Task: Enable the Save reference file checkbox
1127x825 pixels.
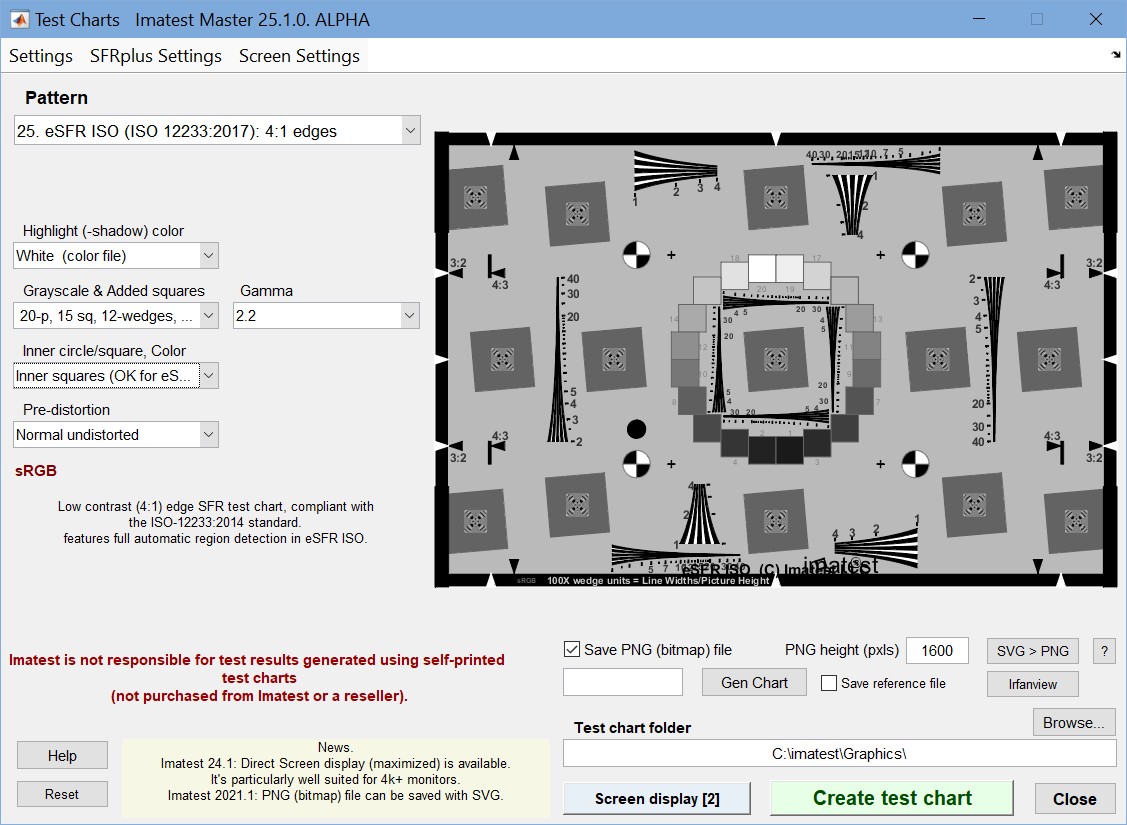Action: click(x=829, y=683)
